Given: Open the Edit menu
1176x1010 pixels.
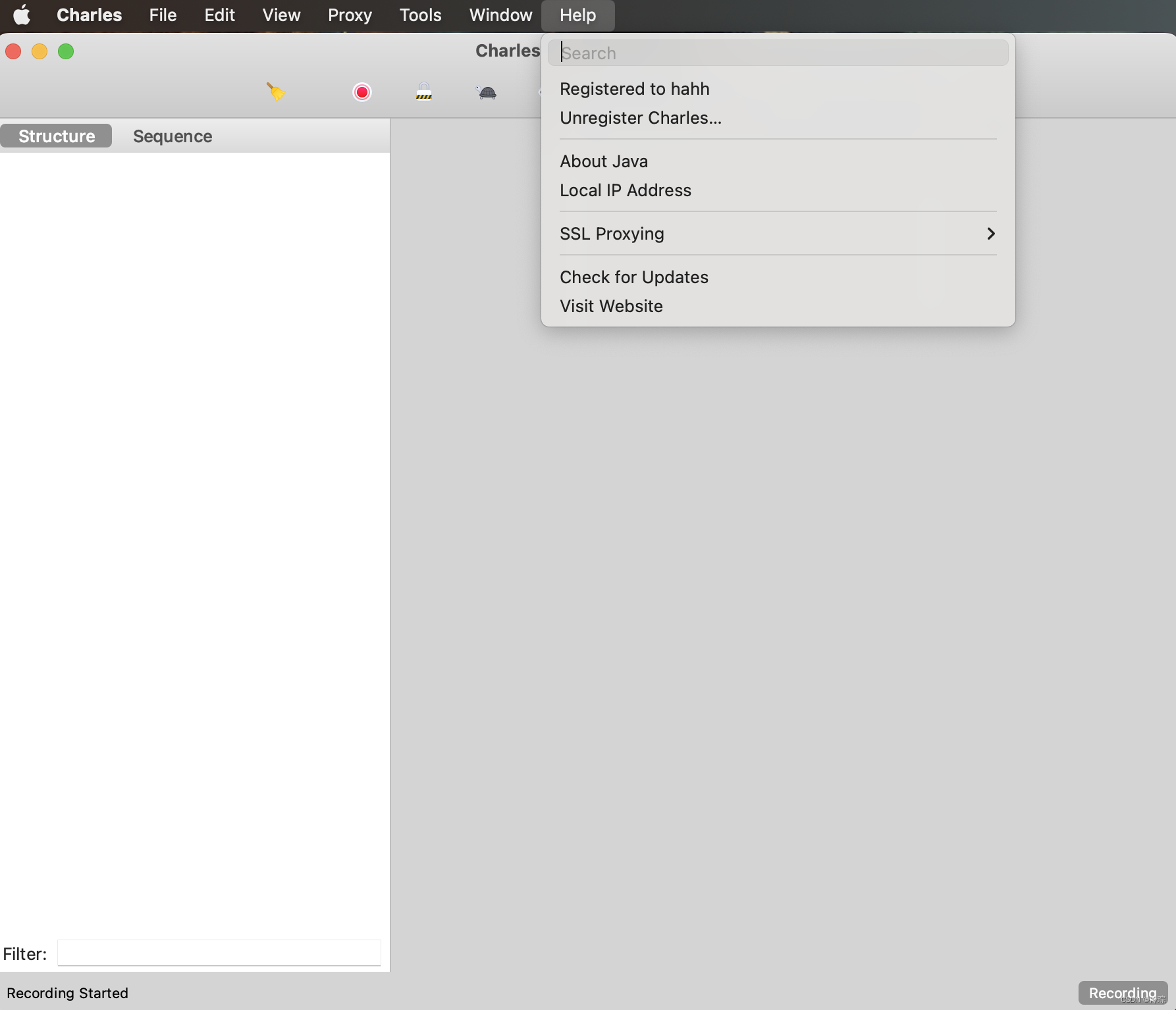Looking at the screenshot, I should pos(219,14).
